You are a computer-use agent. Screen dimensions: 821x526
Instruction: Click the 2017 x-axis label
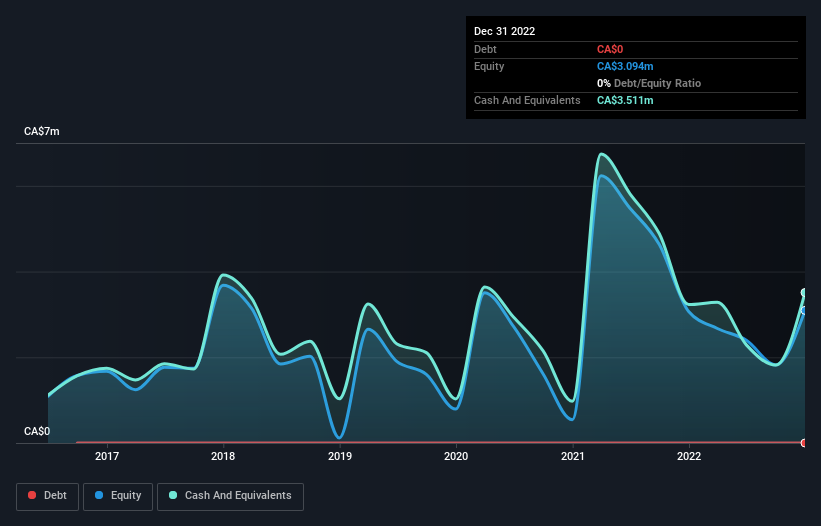pyautogui.click(x=107, y=456)
